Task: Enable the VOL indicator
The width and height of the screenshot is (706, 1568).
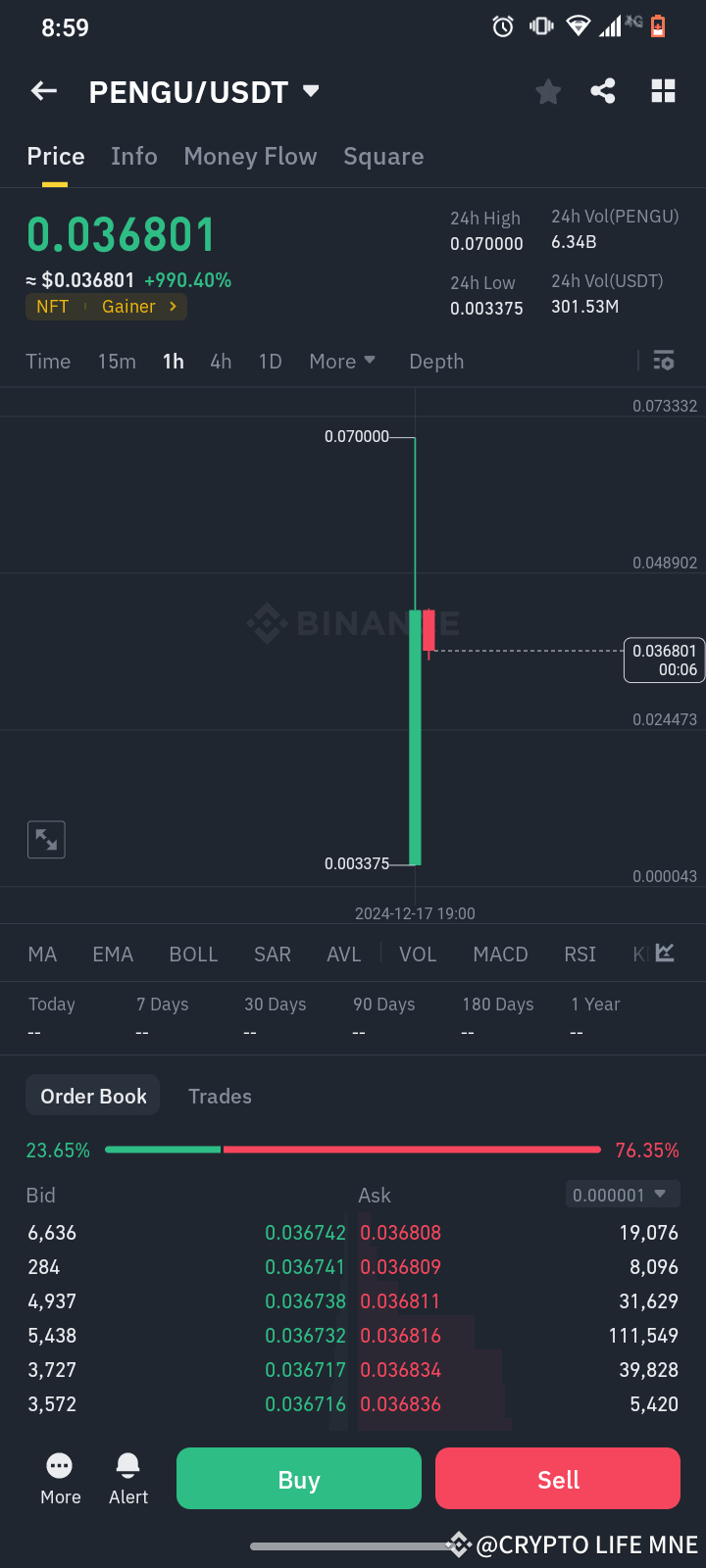Action: [418, 954]
